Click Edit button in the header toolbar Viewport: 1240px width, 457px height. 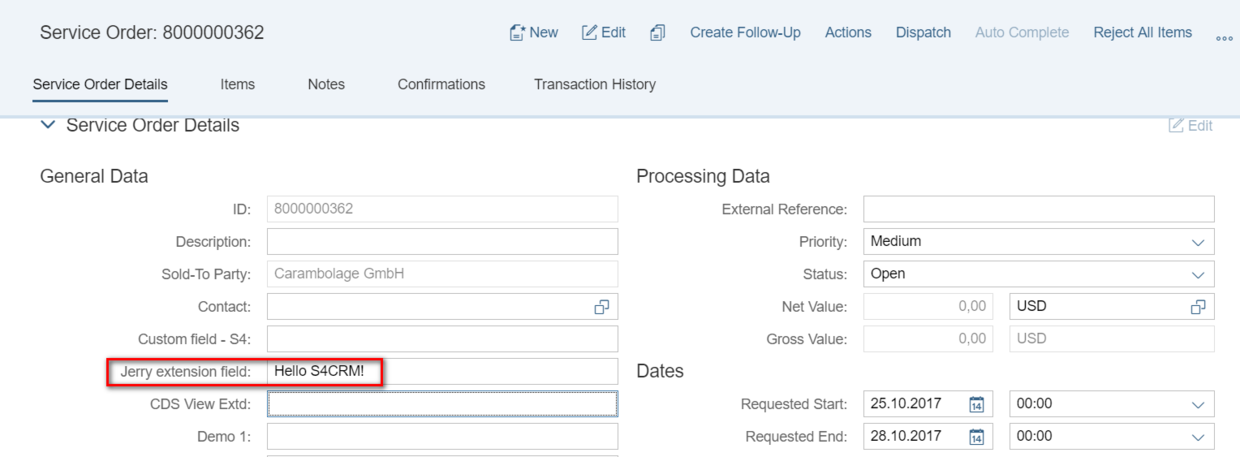tap(603, 33)
